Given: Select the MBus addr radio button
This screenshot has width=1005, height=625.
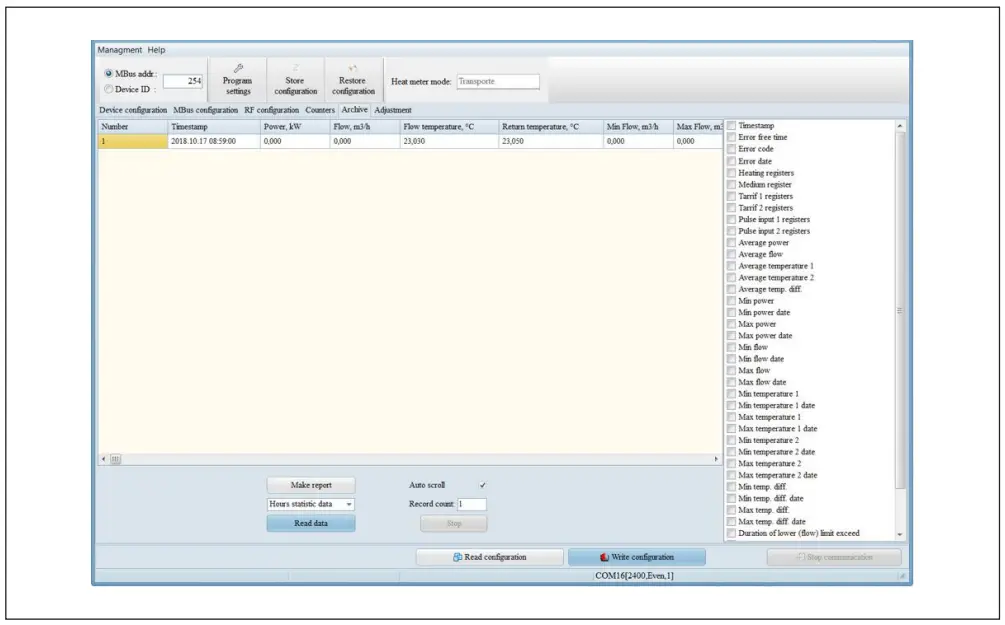Looking at the screenshot, I should point(108,74).
